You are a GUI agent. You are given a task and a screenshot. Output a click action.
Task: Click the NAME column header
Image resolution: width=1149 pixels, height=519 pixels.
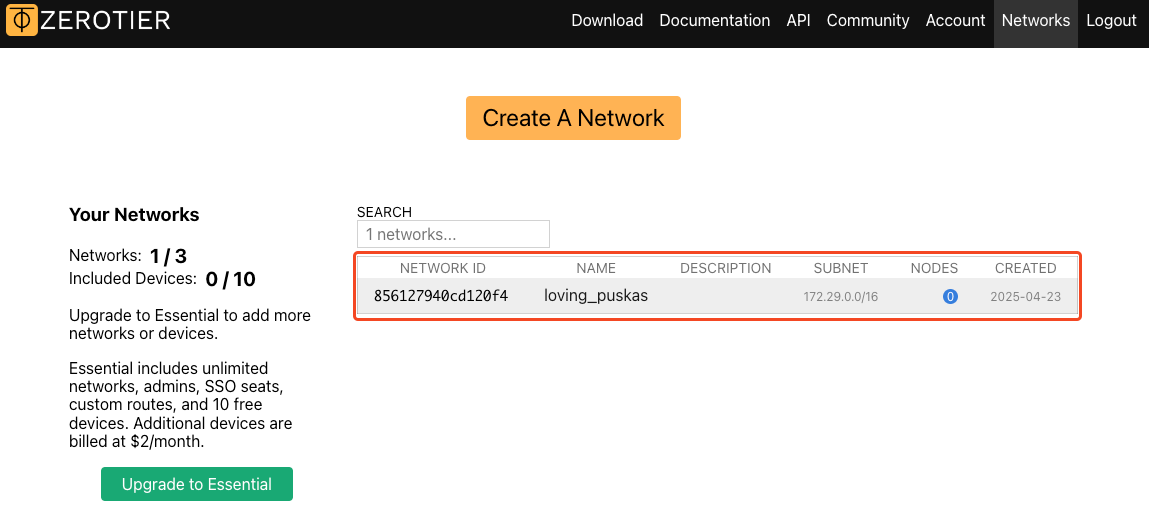tap(596, 268)
